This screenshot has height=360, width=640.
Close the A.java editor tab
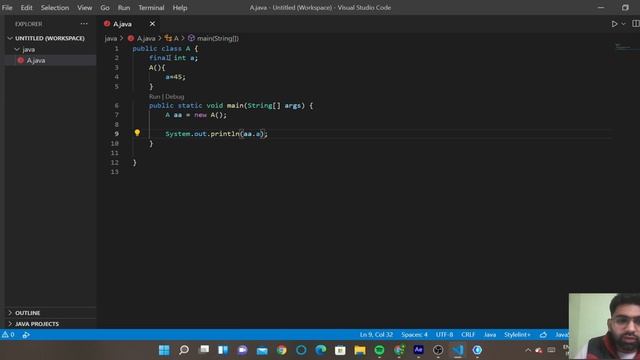pyautogui.click(x=152, y=24)
